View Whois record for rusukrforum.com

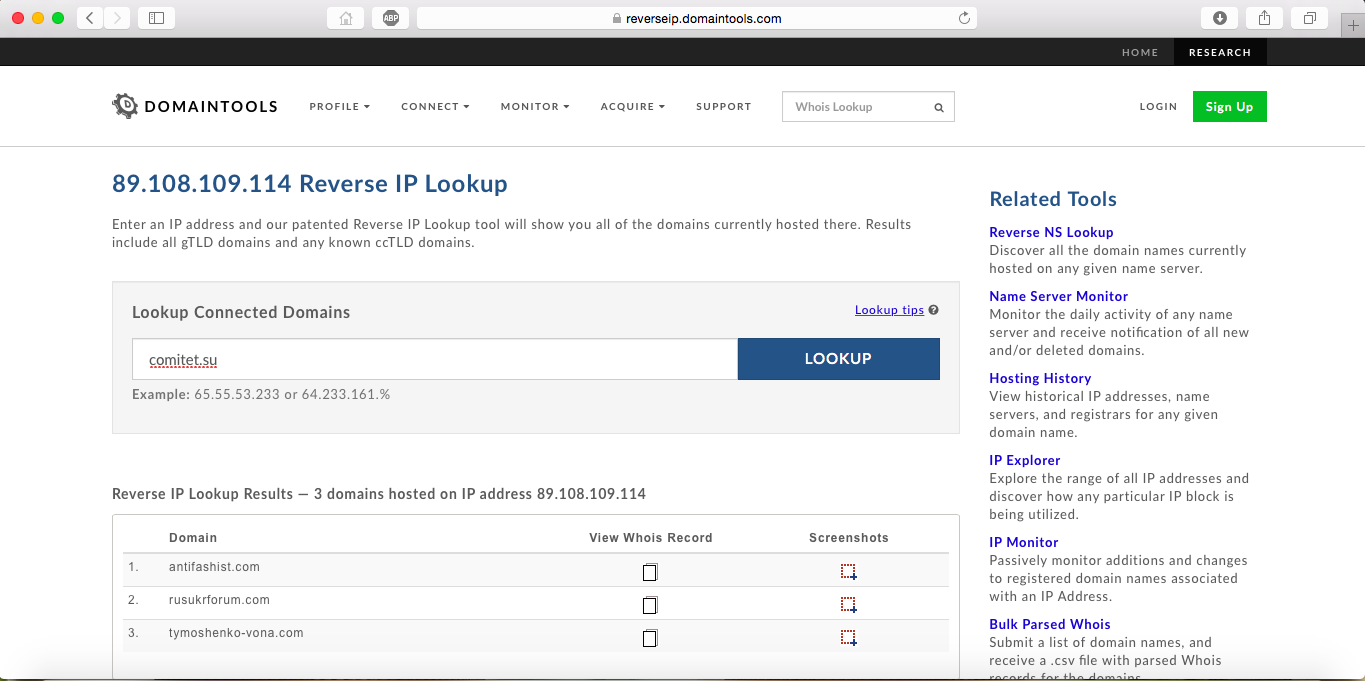coord(650,604)
